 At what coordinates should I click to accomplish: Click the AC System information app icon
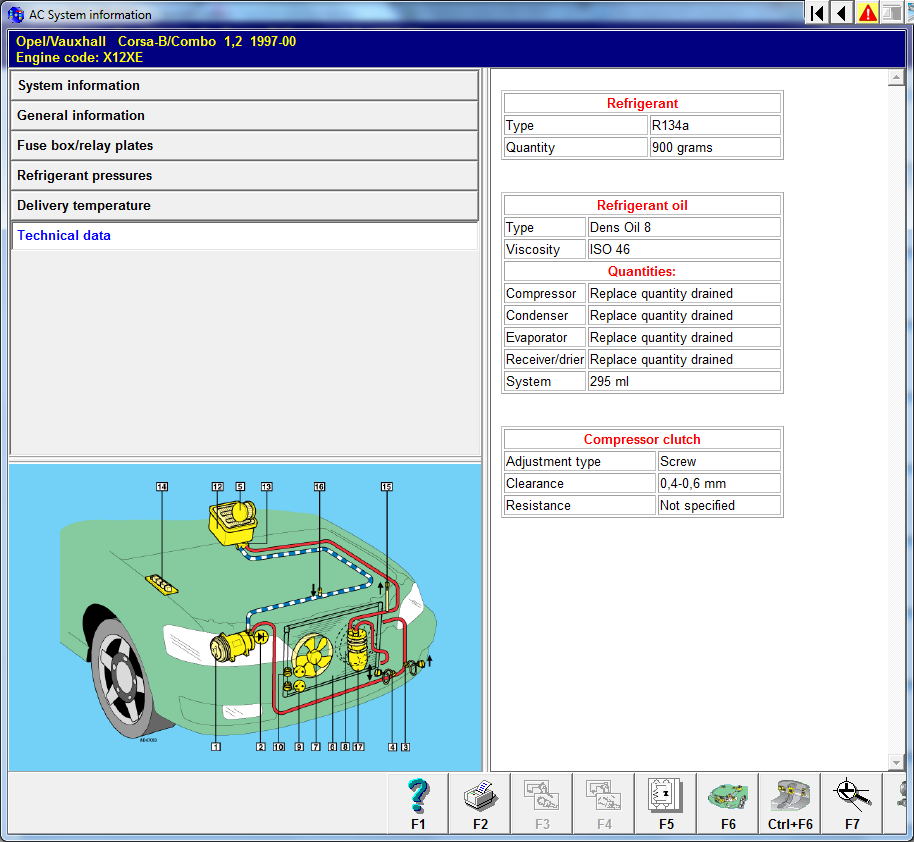point(16,15)
